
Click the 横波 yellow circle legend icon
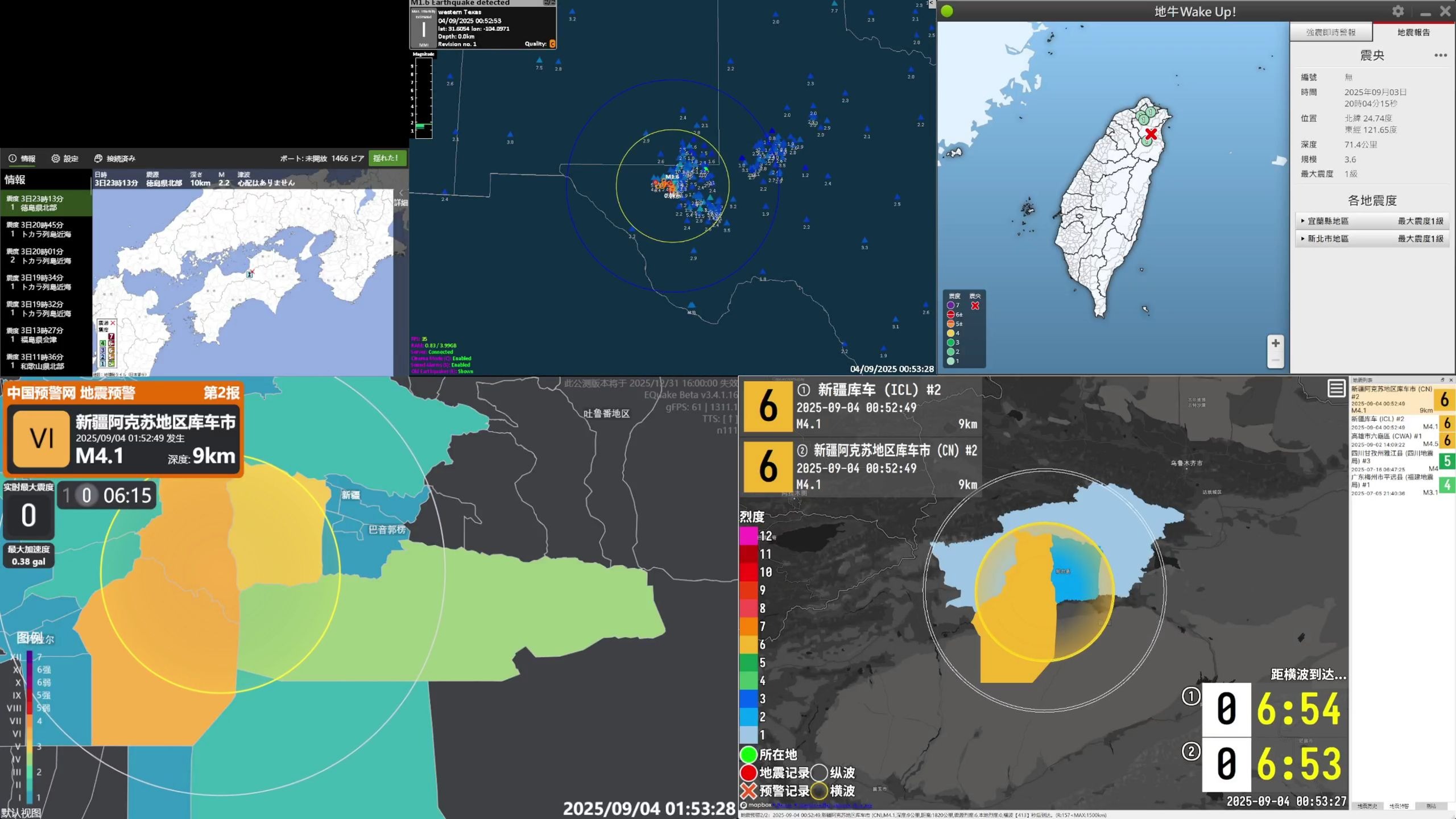819,791
